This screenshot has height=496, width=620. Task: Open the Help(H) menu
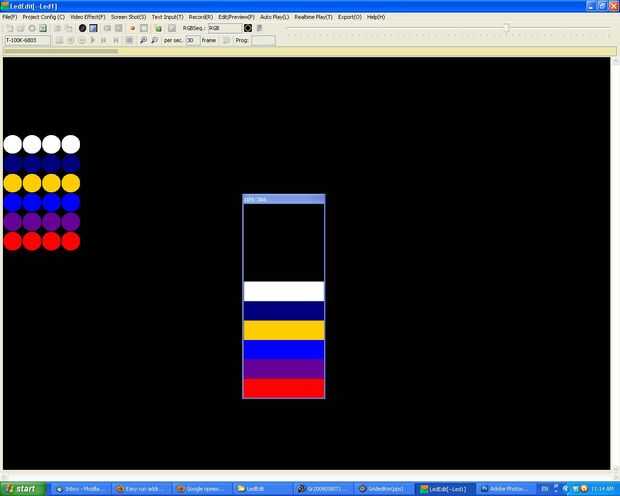pos(376,17)
